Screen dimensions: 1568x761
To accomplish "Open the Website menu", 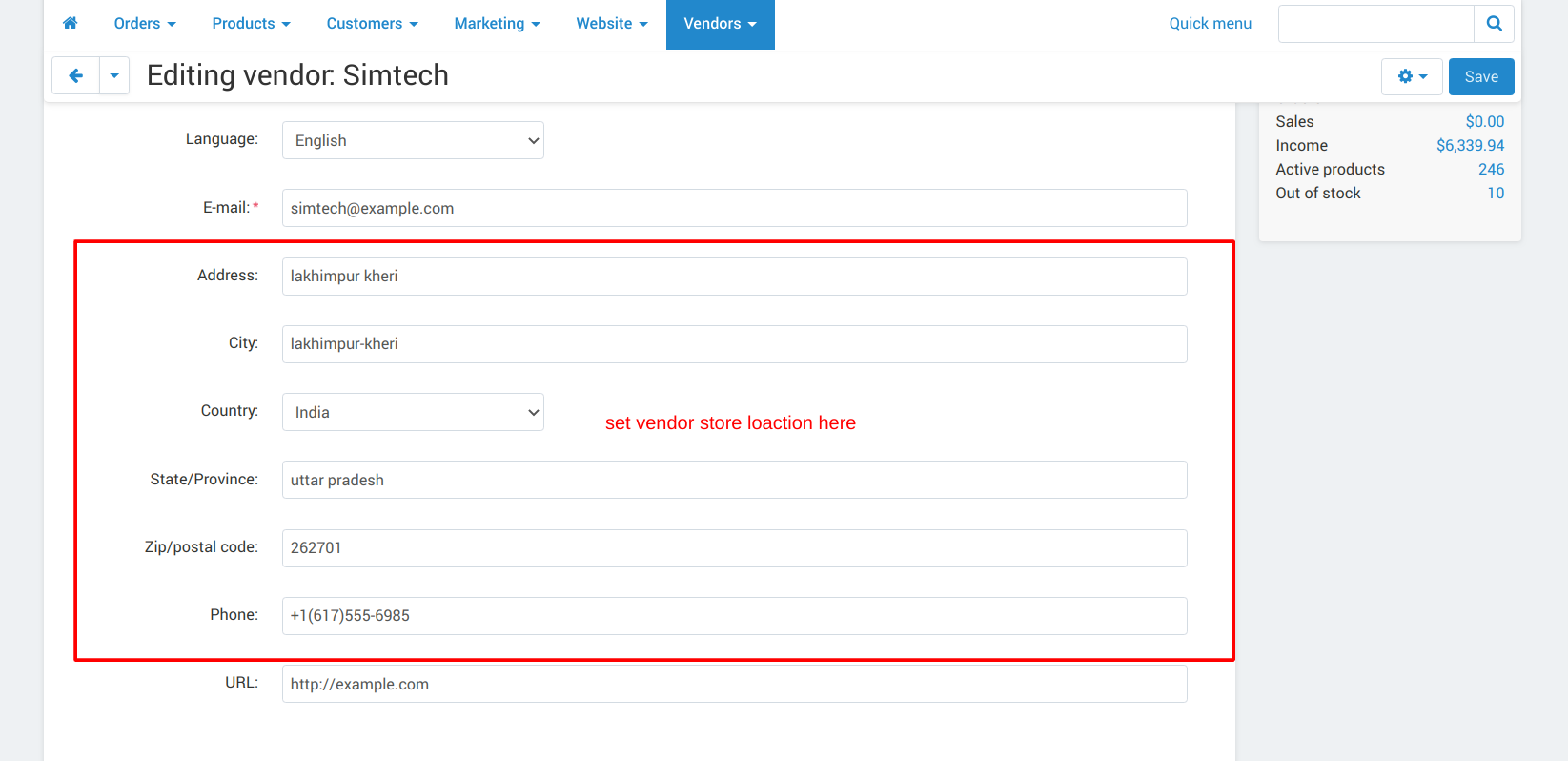I will 612,24.
